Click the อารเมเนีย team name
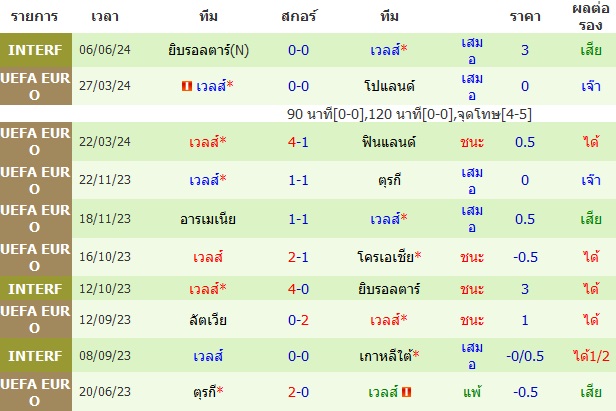616x411 pixels. (x=208, y=219)
